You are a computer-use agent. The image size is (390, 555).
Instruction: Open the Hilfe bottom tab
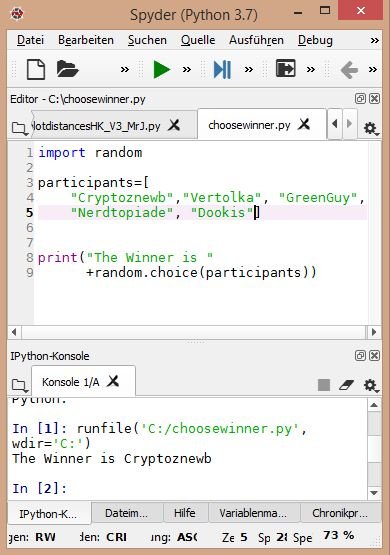point(184,513)
